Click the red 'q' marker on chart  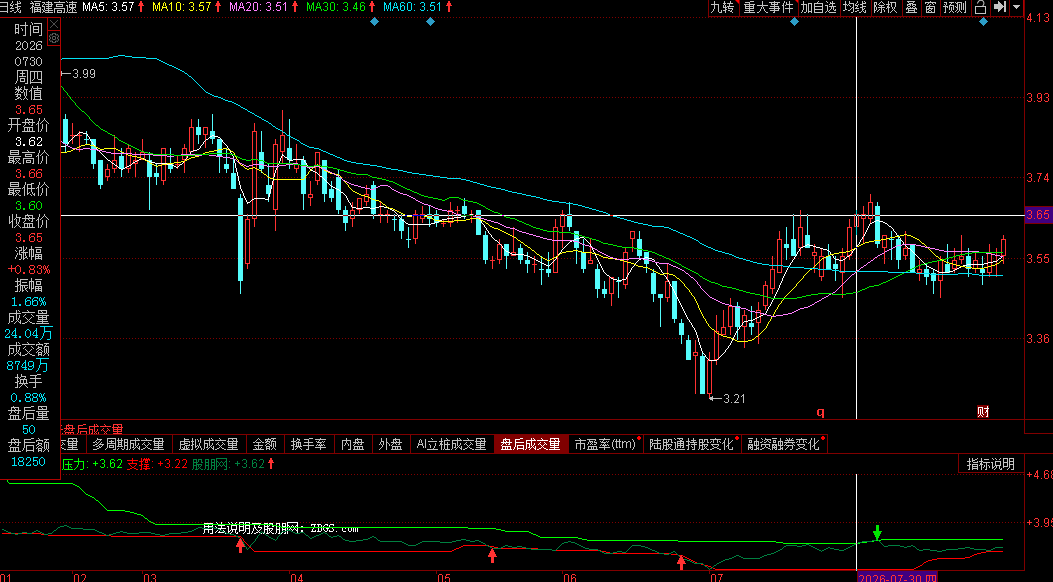[820, 411]
